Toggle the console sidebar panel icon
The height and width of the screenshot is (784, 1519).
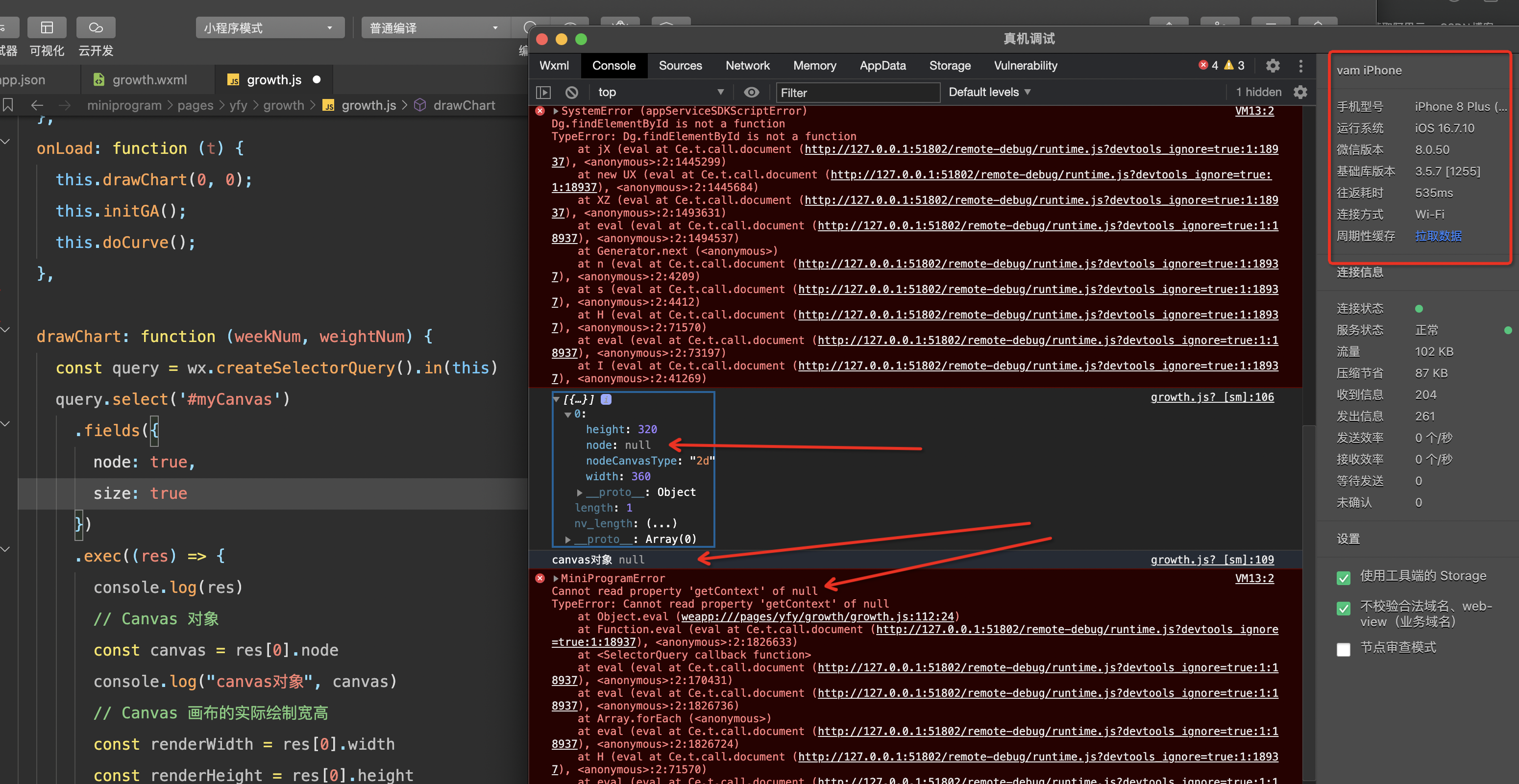pos(543,93)
